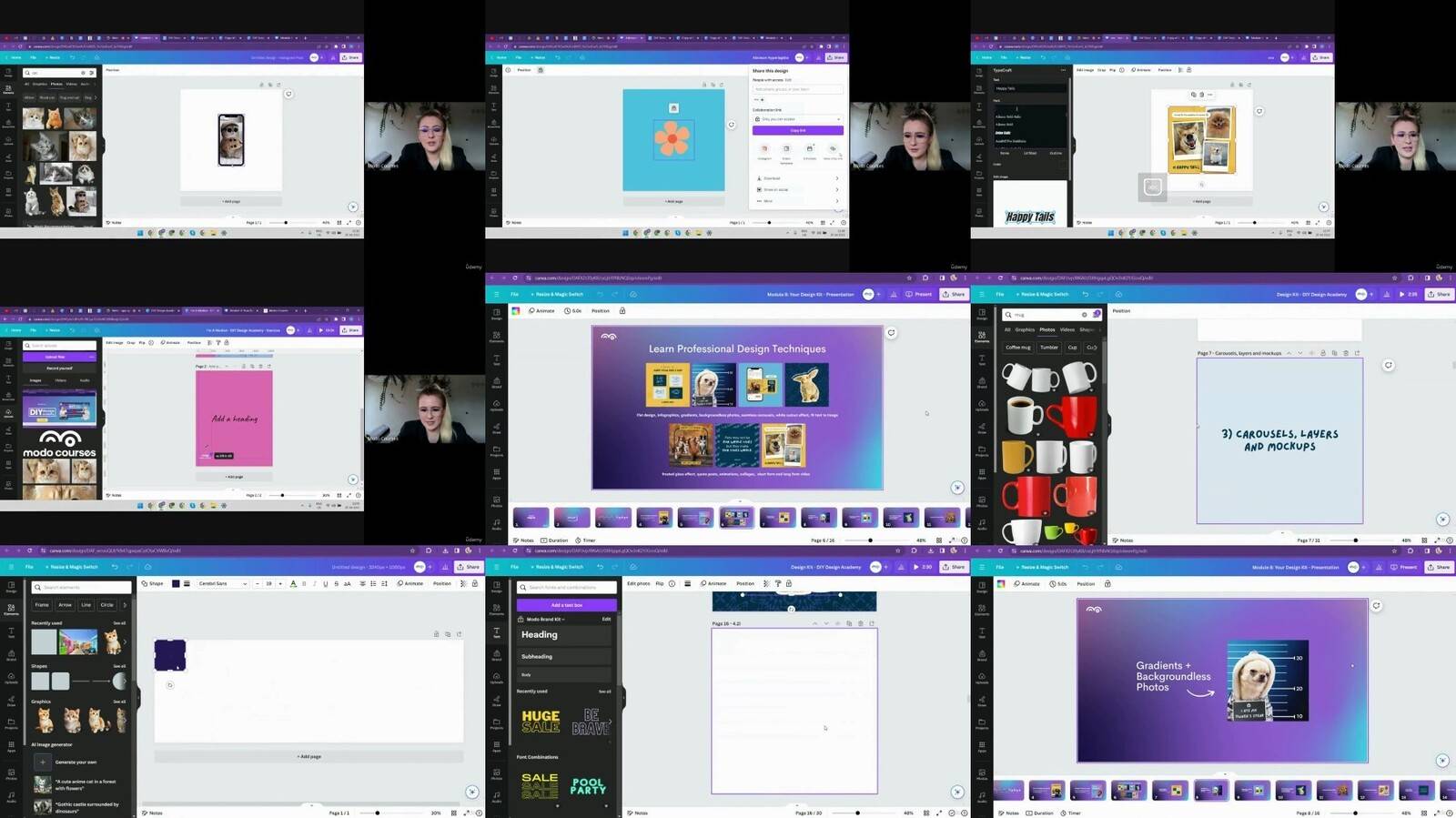Open the text color tool in the untitled design toolbar
The height and width of the screenshot is (818, 1456).
(x=293, y=583)
